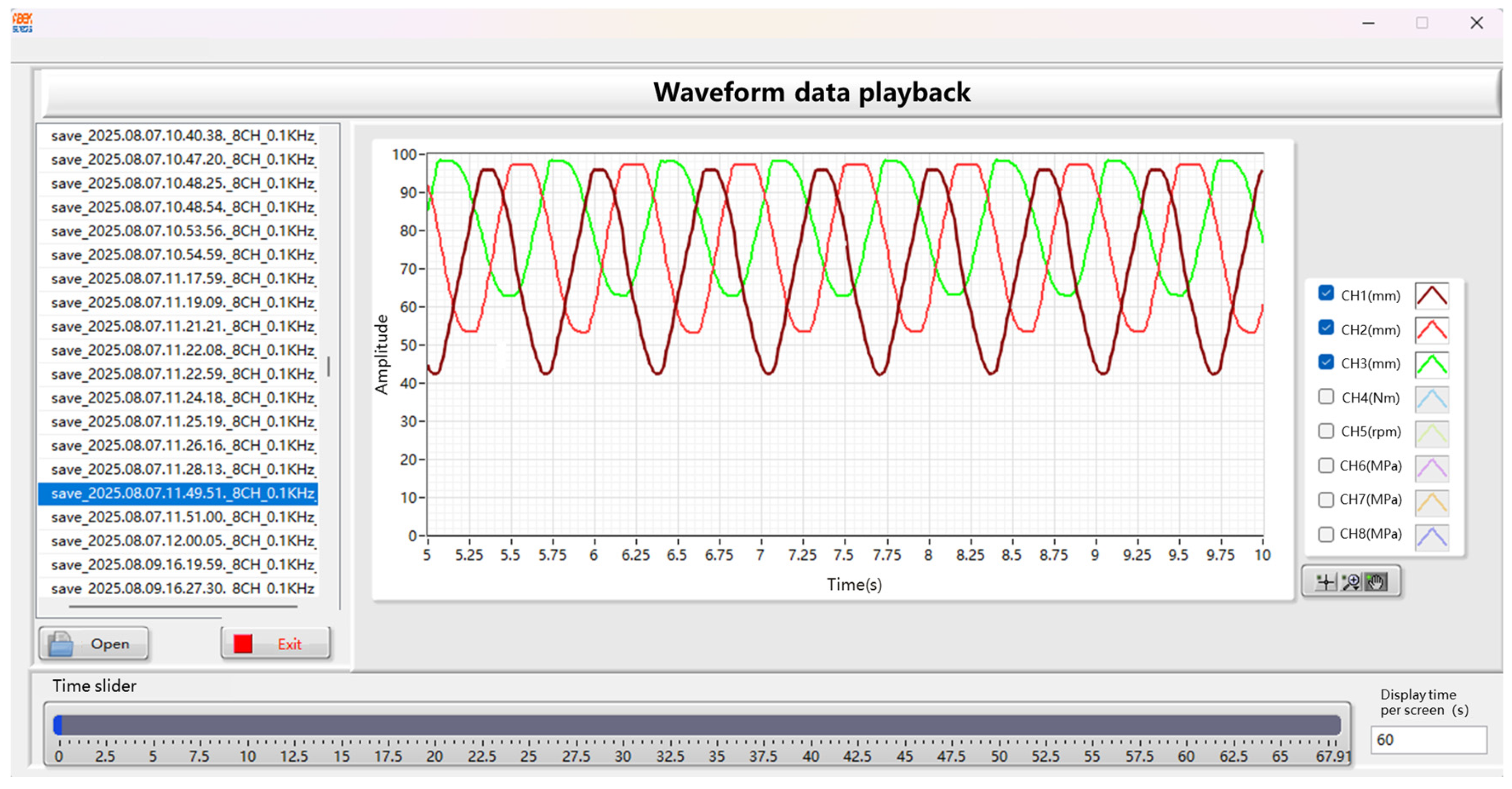The image size is (1512, 789).
Task: Click the CH1(mm) dark red plot line icon
Action: (x=1432, y=296)
